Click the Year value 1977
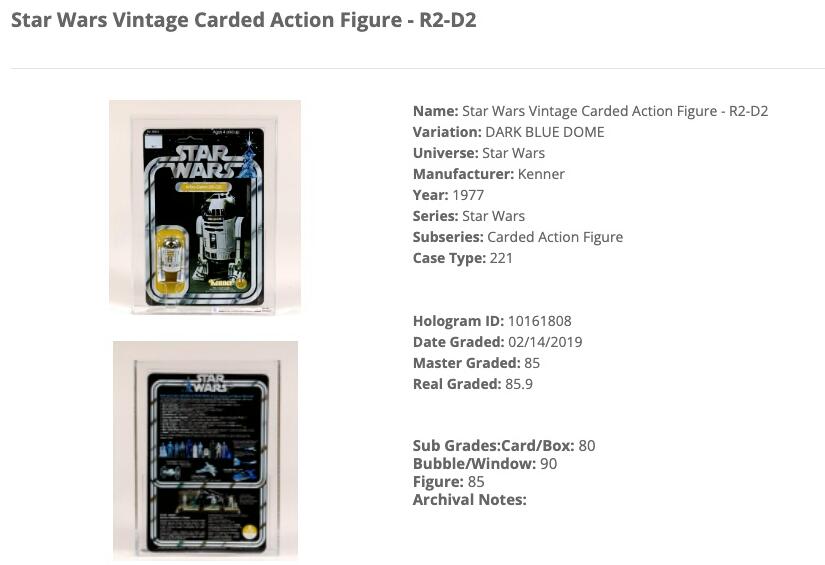 pyautogui.click(x=468, y=195)
